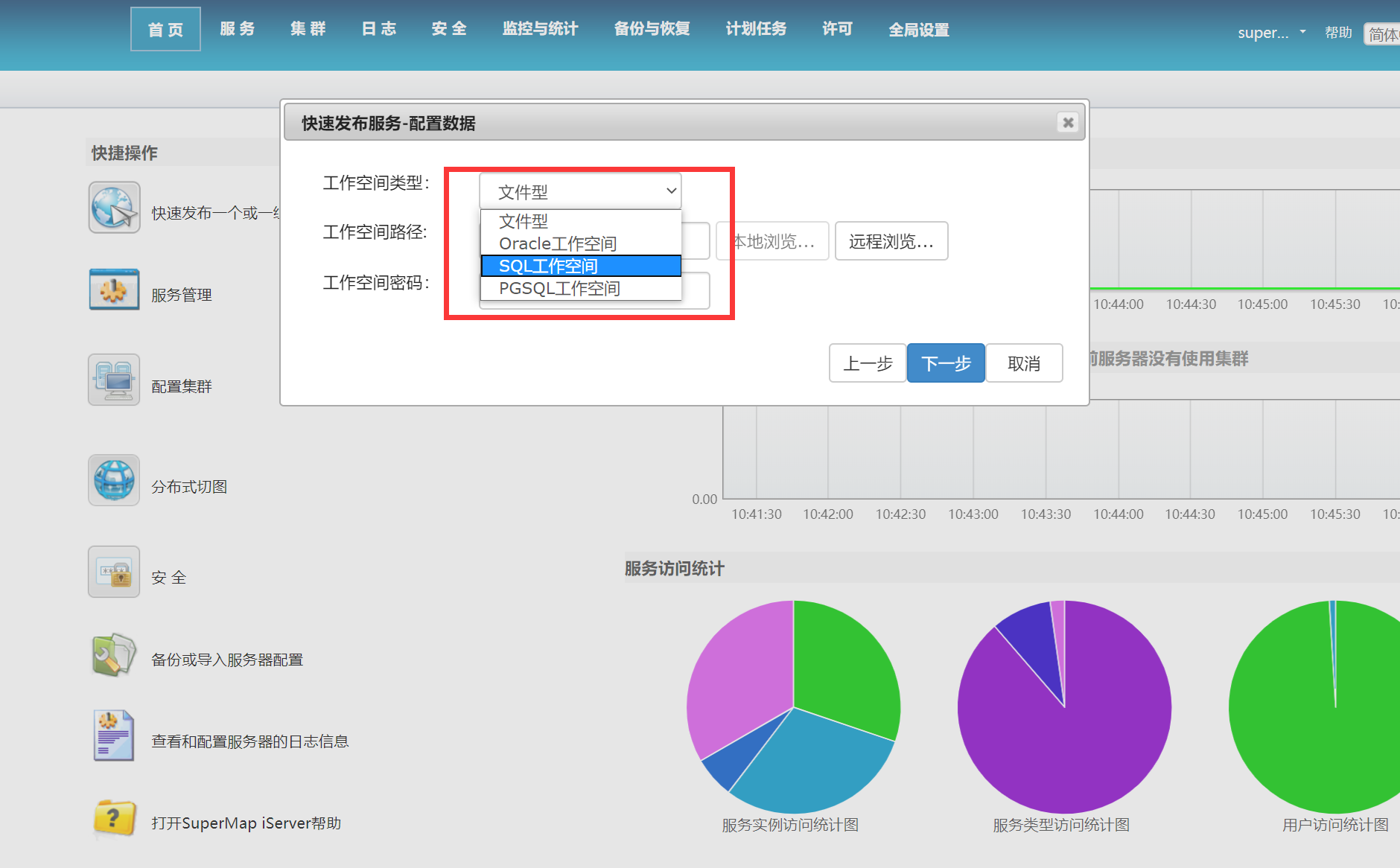The image size is (1400, 868).
Task: Go to the 全局设置 menu
Action: point(918,30)
